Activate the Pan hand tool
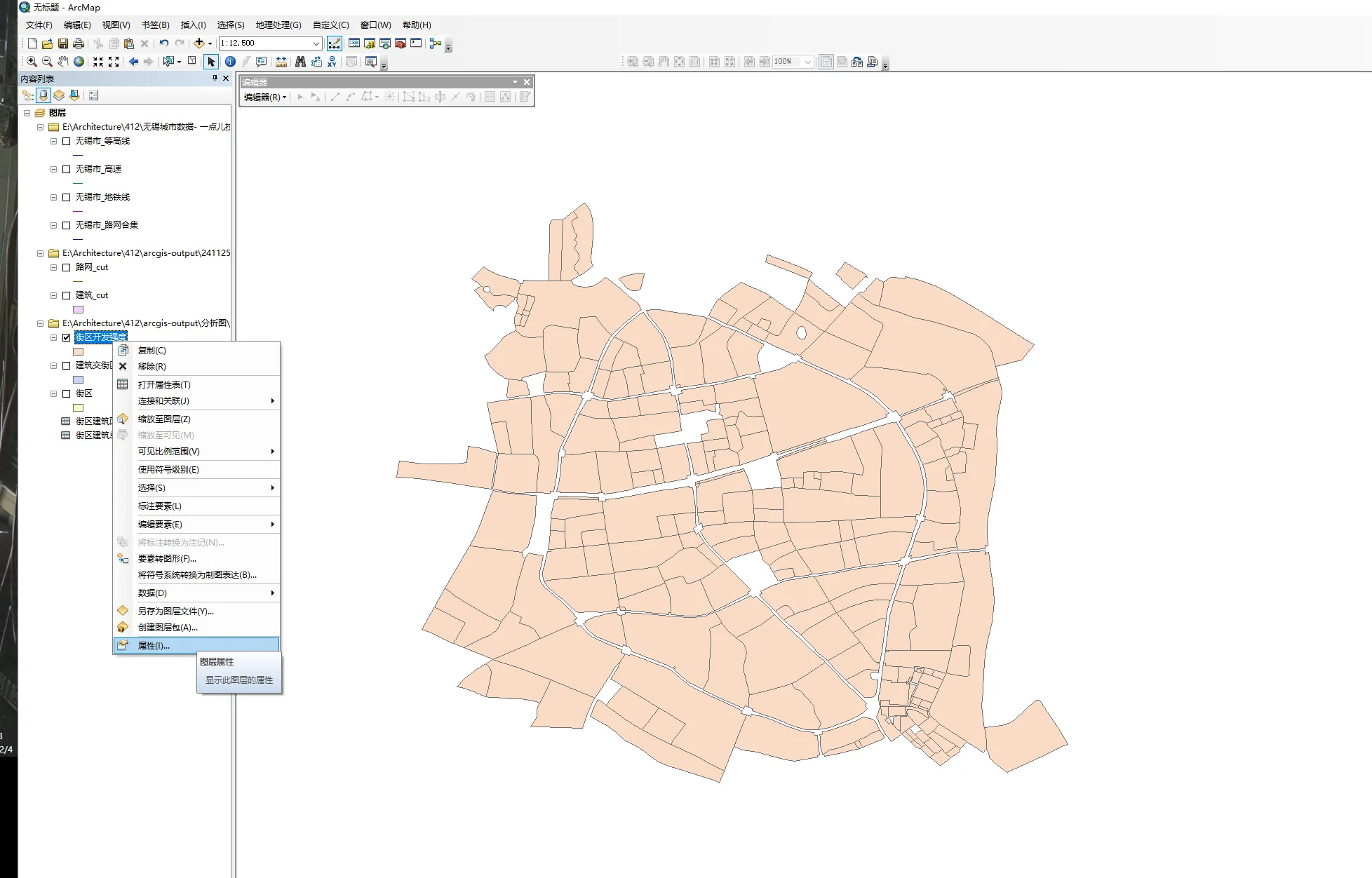The height and width of the screenshot is (878, 1372). 63,62
